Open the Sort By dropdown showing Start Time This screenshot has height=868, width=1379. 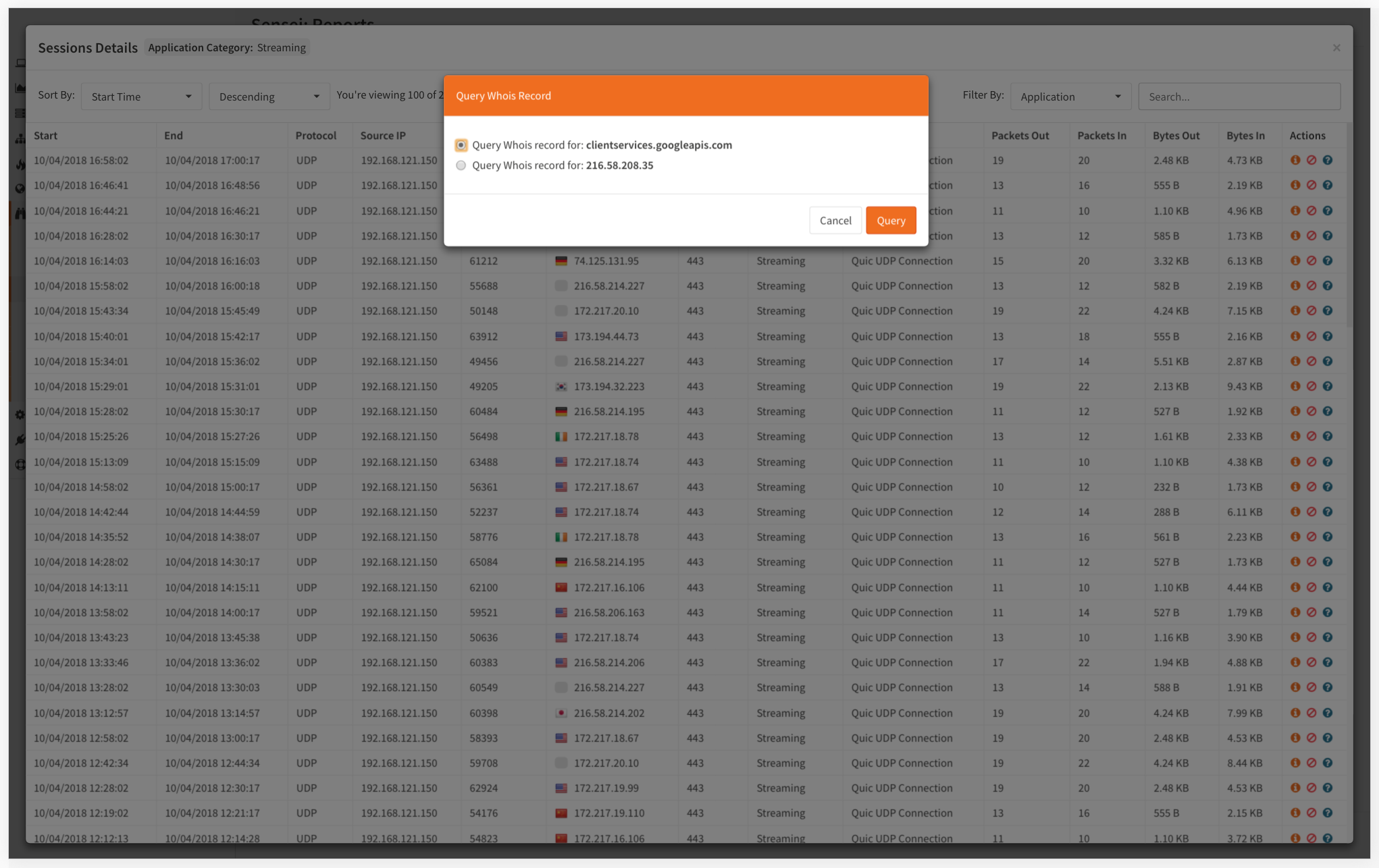[141, 96]
